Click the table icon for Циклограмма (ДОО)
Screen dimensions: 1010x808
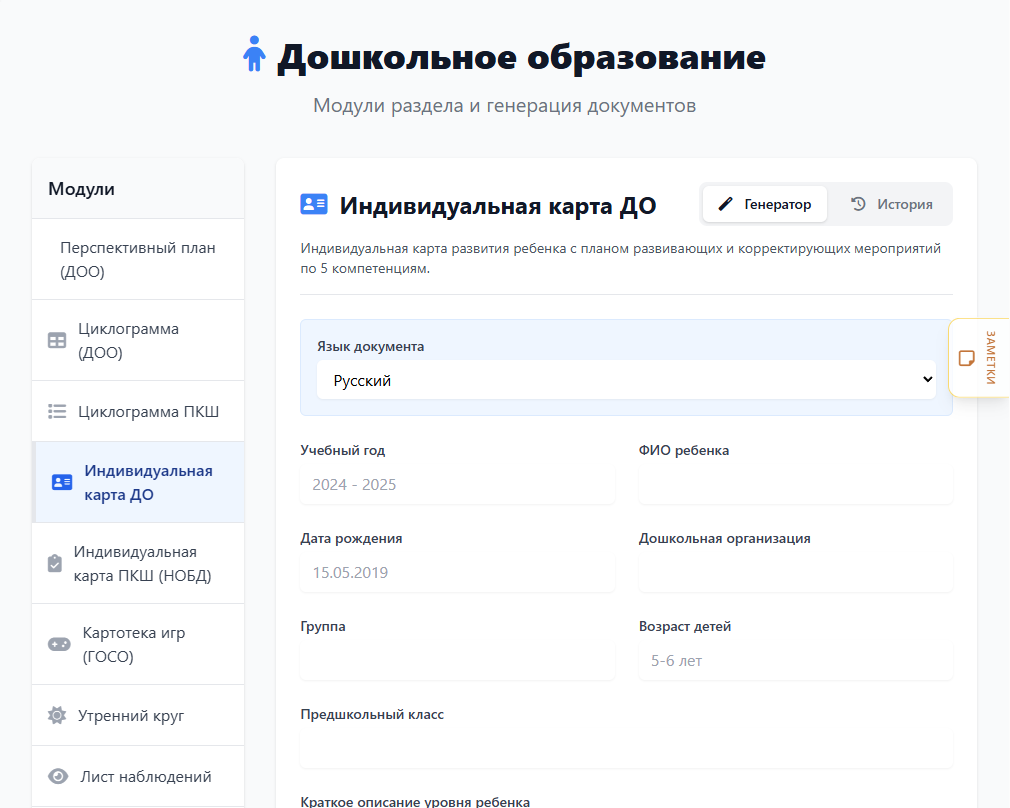point(57,340)
